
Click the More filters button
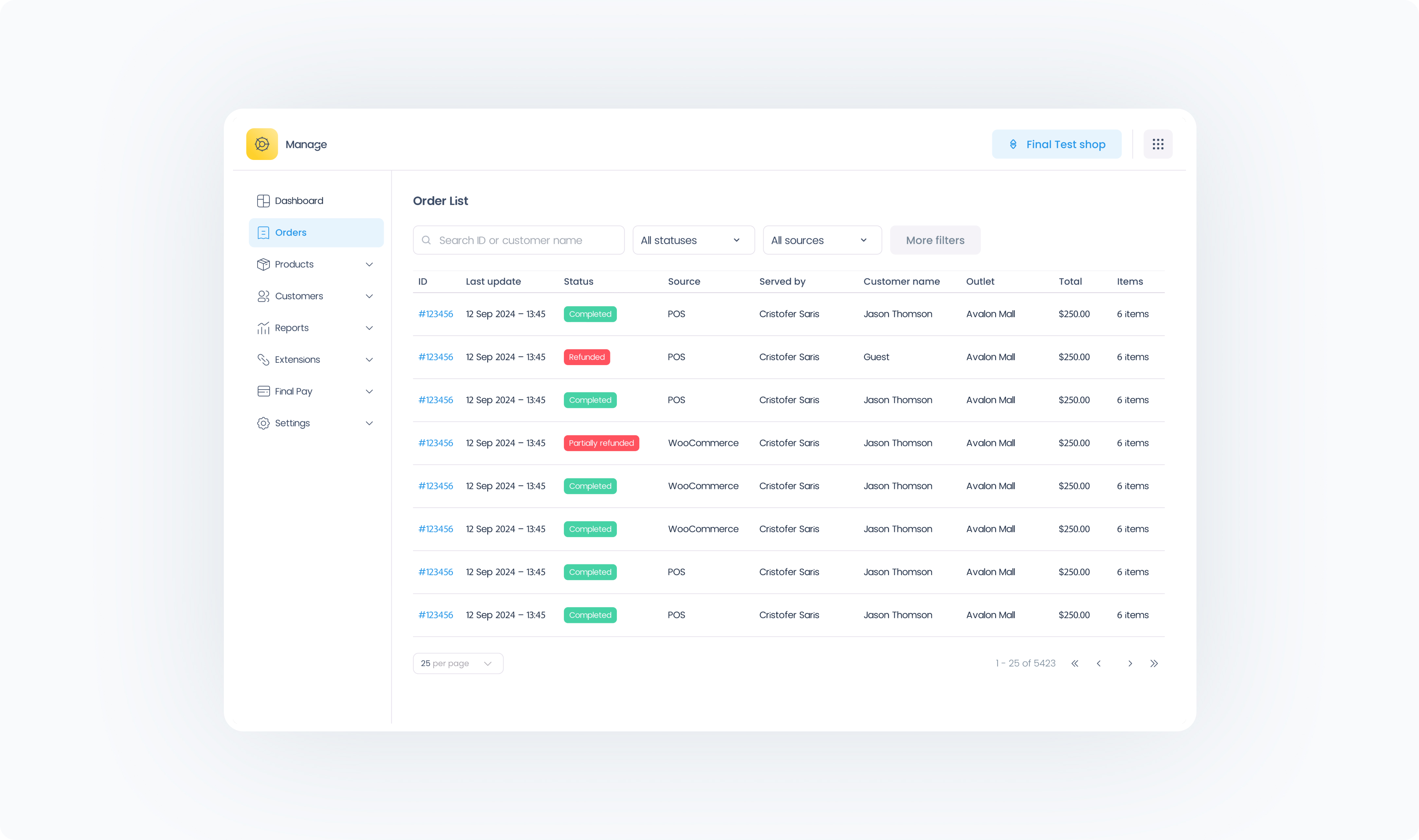point(935,240)
